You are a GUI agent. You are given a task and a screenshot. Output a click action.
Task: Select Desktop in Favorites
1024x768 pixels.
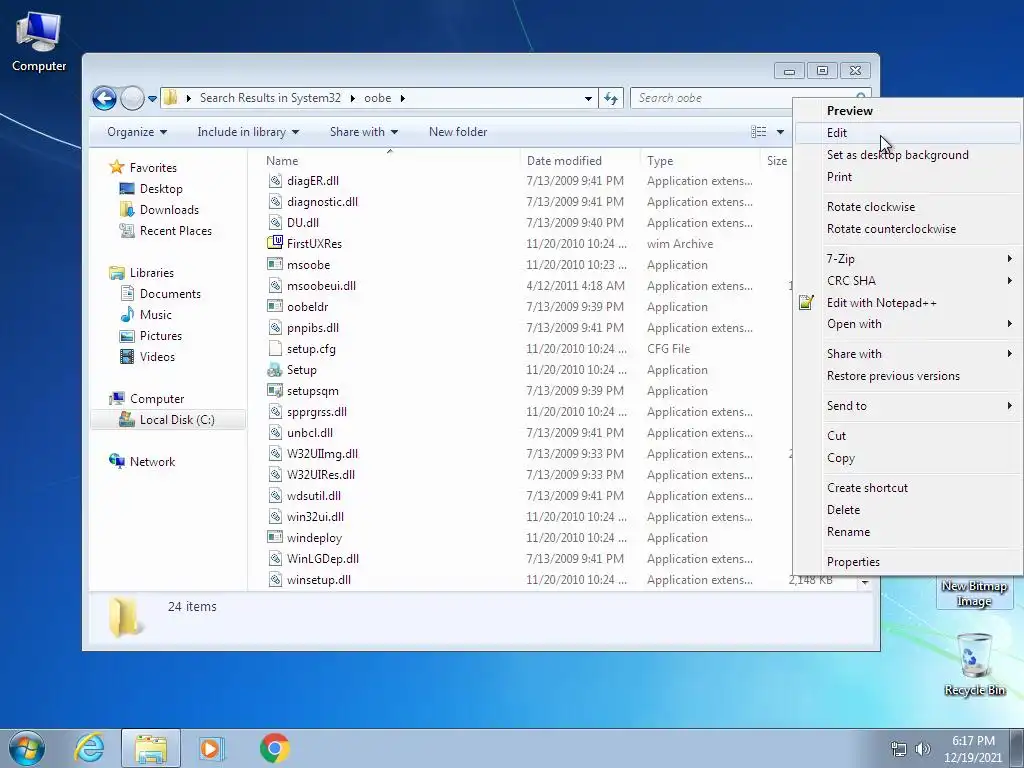(161, 189)
